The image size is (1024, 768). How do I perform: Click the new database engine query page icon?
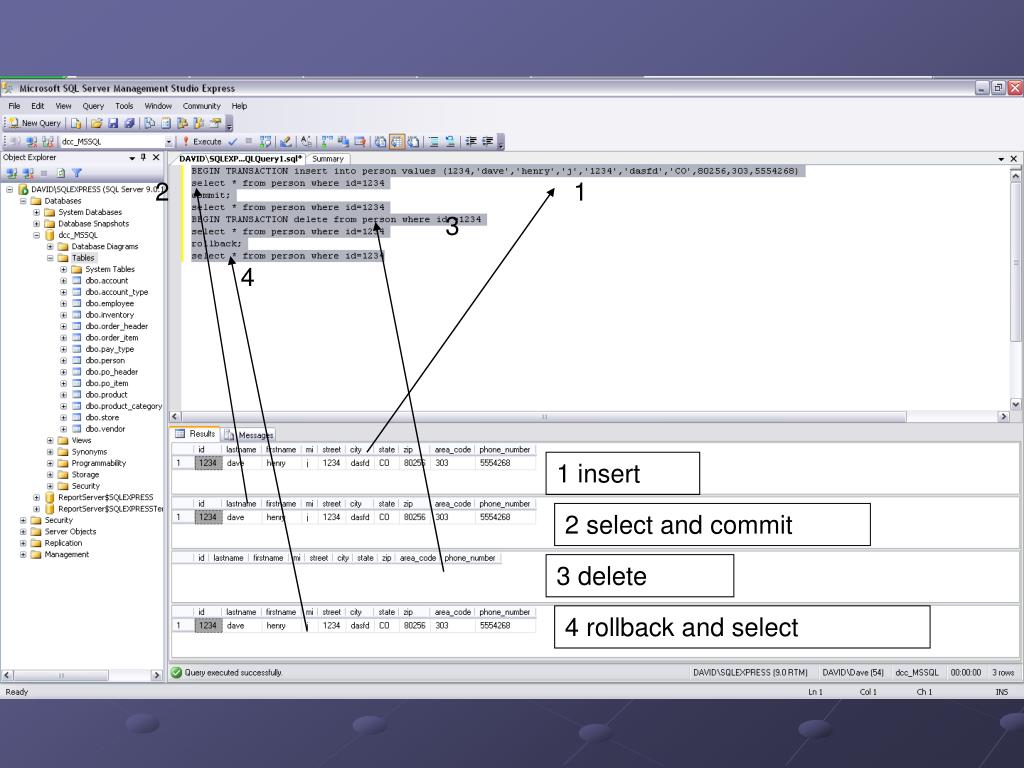[x=76, y=123]
